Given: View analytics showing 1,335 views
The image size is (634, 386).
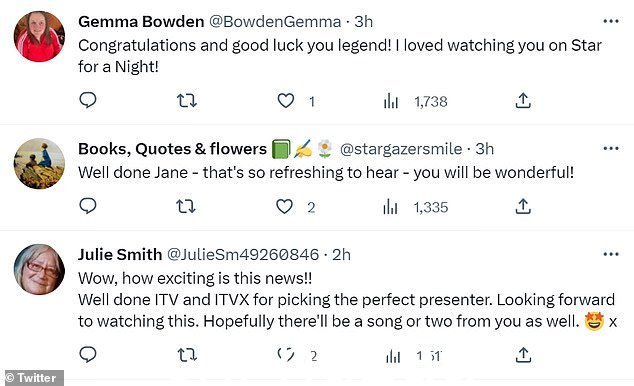Looking at the screenshot, I should (416, 207).
